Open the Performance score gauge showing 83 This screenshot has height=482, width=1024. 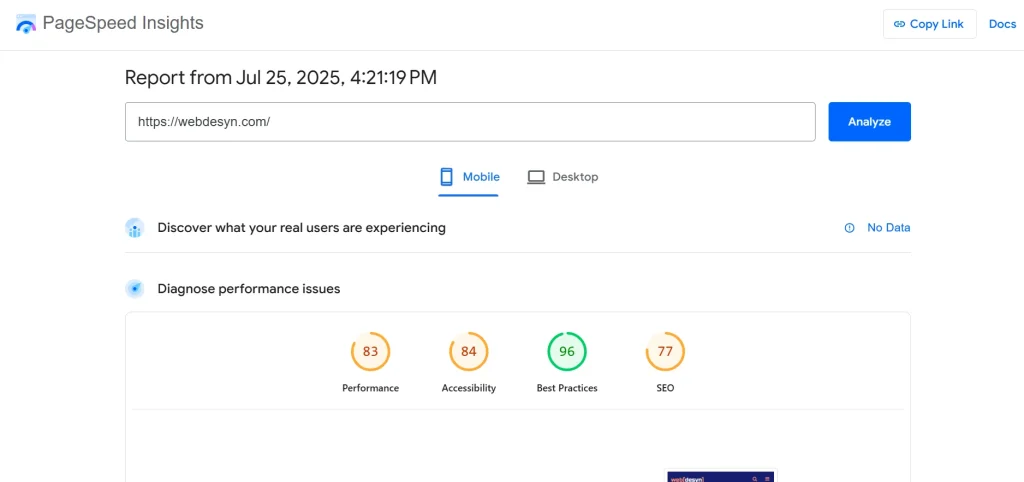[x=370, y=352]
